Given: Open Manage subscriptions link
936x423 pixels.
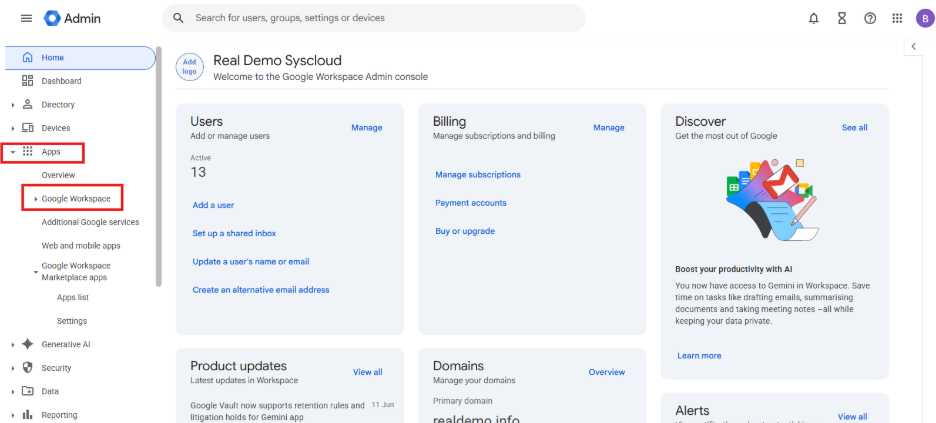Looking at the screenshot, I should pos(478,174).
